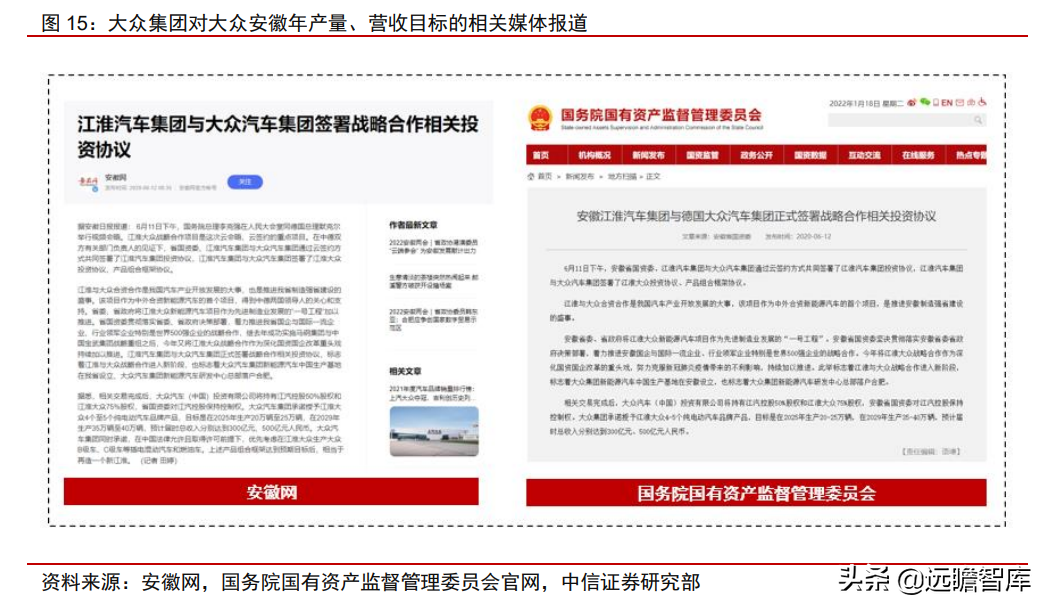Click the figure title 图 15

point(314,23)
